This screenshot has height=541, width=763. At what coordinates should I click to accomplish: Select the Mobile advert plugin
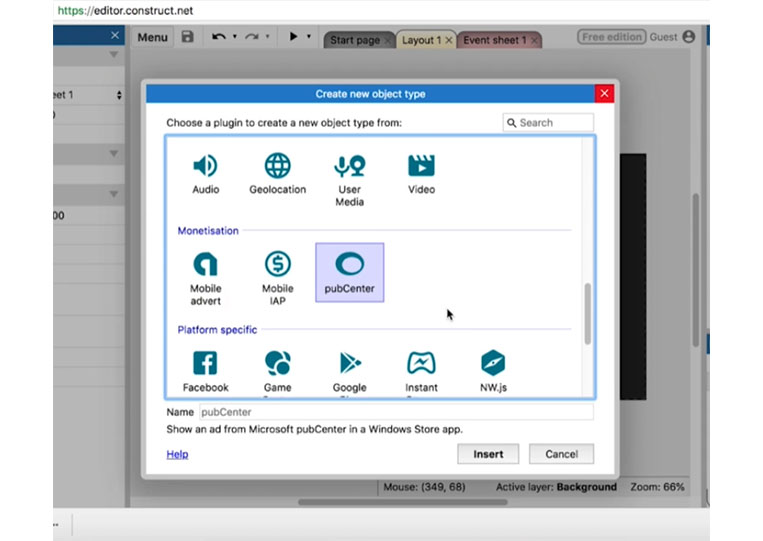205,278
